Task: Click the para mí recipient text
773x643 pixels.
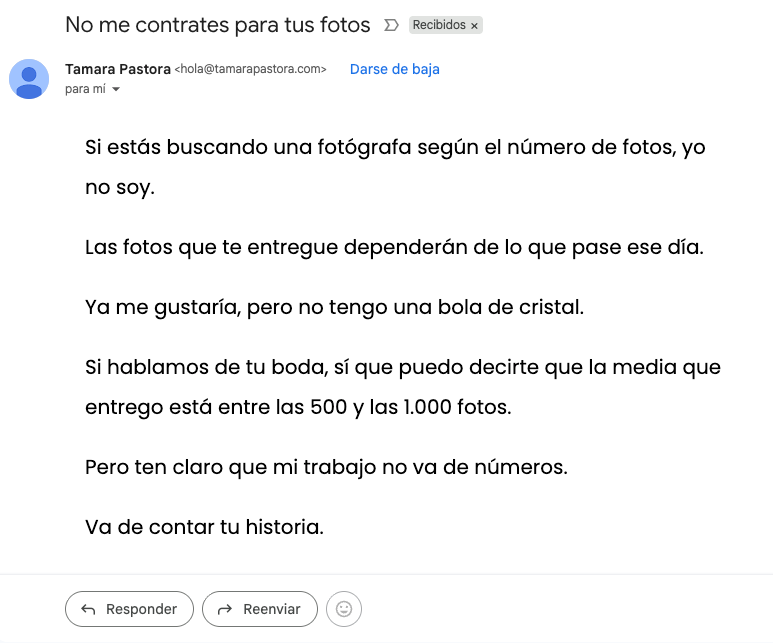Action: click(x=85, y=89)
